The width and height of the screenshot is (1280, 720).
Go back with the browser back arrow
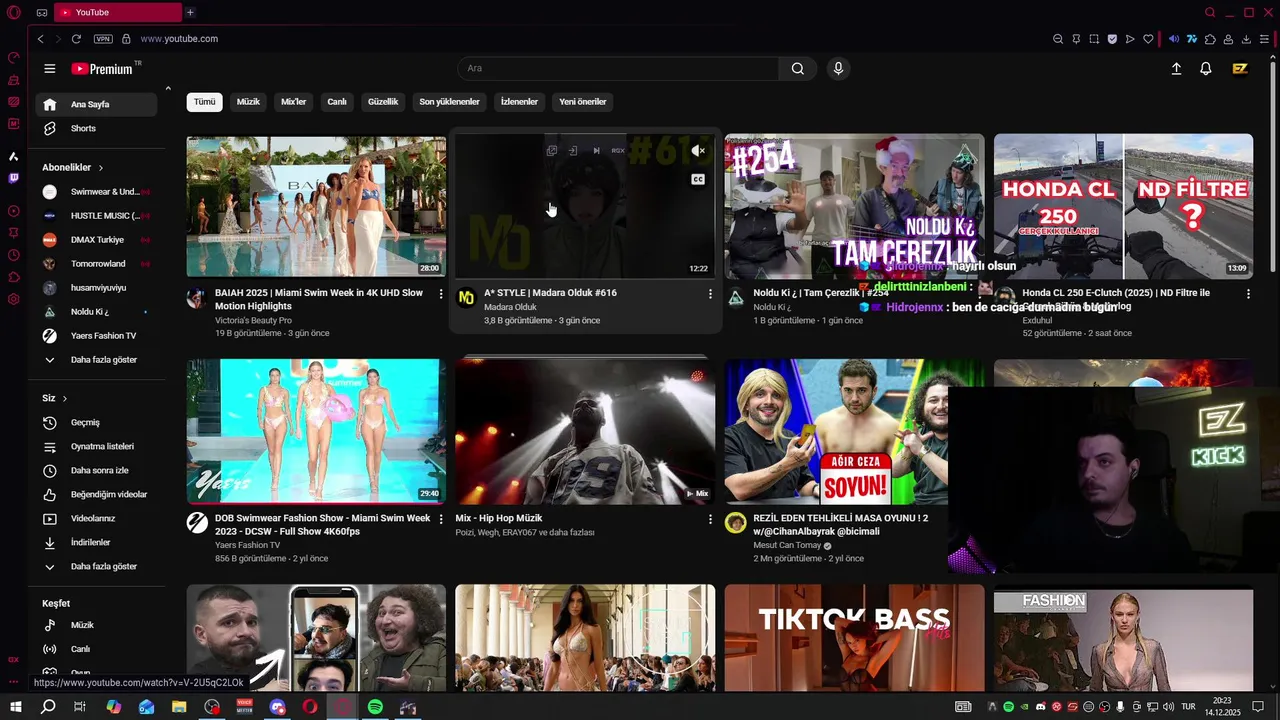pyautogui.click(x=40, y=39)
